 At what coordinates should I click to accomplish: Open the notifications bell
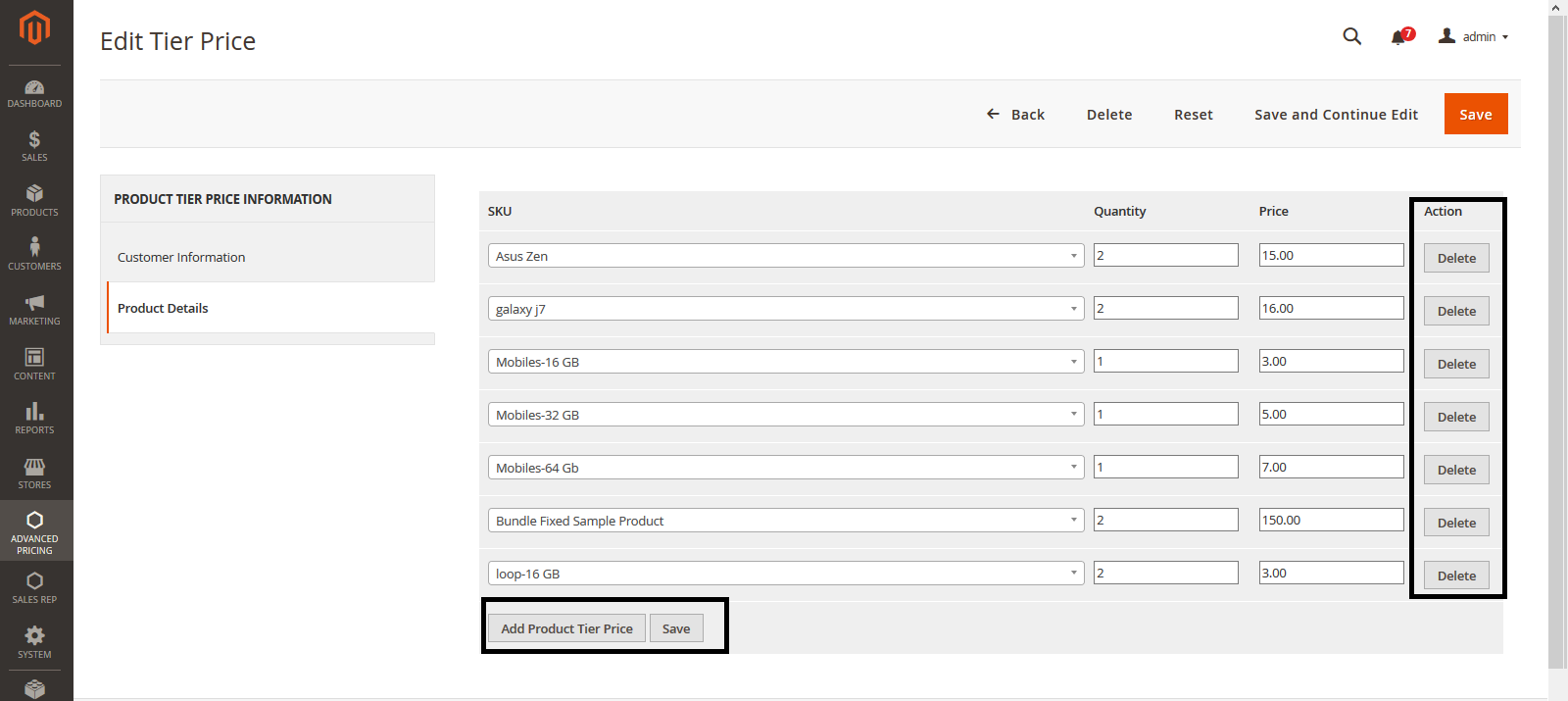click(x=1401, y=36)
